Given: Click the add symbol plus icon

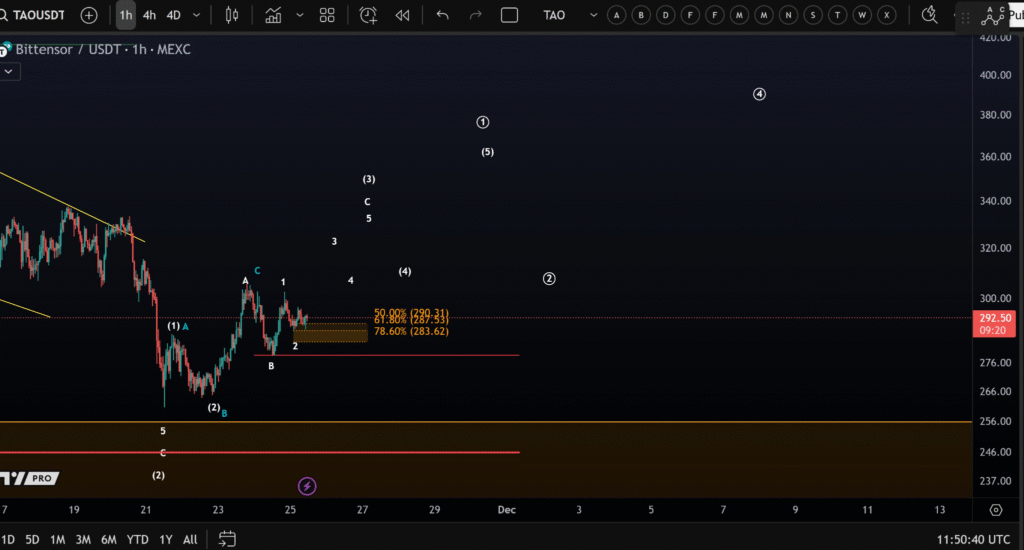Looking at the screenshot, I should point(89,15).
